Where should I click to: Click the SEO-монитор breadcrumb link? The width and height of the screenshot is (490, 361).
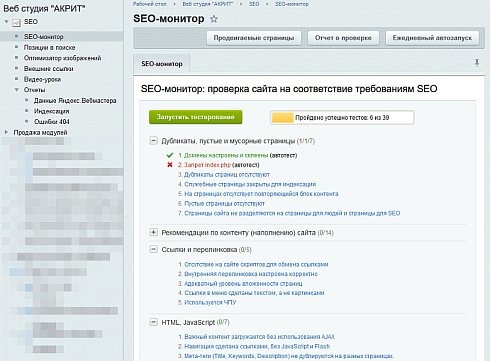click(x=292, y=4)
